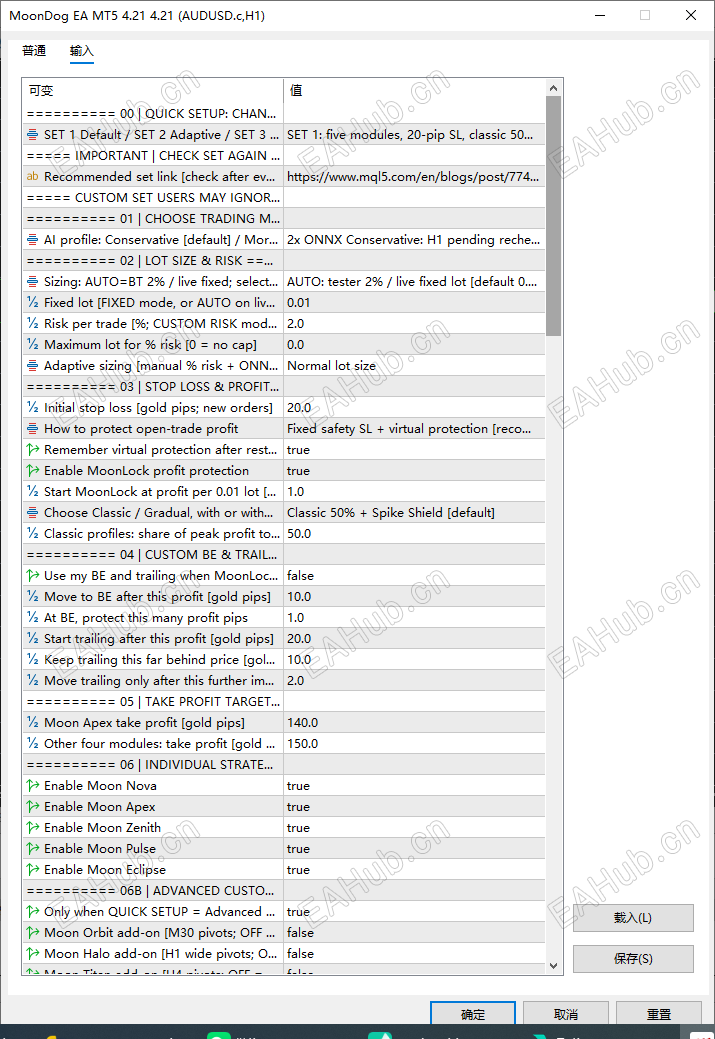This screenshot has width=715, height=1039.
Task: Click the ab string icon beside Recommended set link
Action: [32, 176]
